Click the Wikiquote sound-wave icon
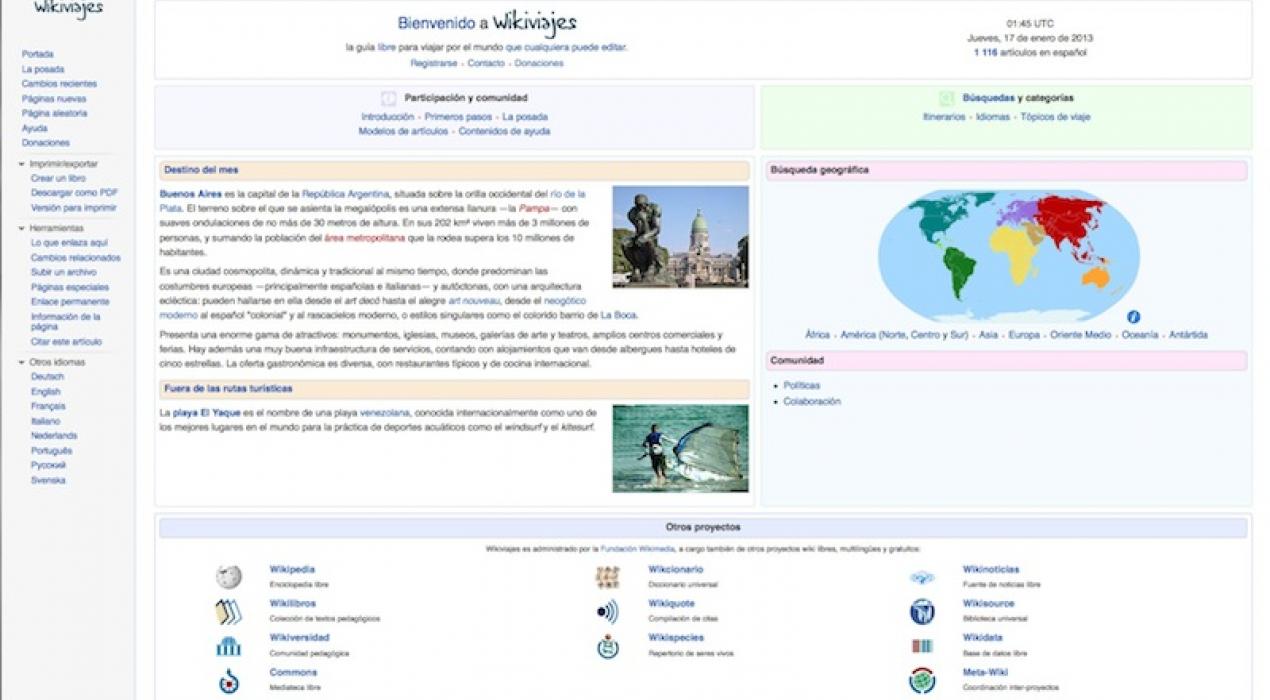The width and height of the screenshot is (1270, 700). pyautogui.click(x=607, y=612)
